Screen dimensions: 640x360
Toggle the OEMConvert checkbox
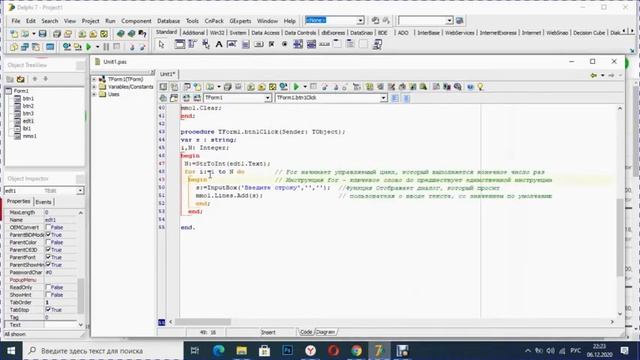(48, 227)
